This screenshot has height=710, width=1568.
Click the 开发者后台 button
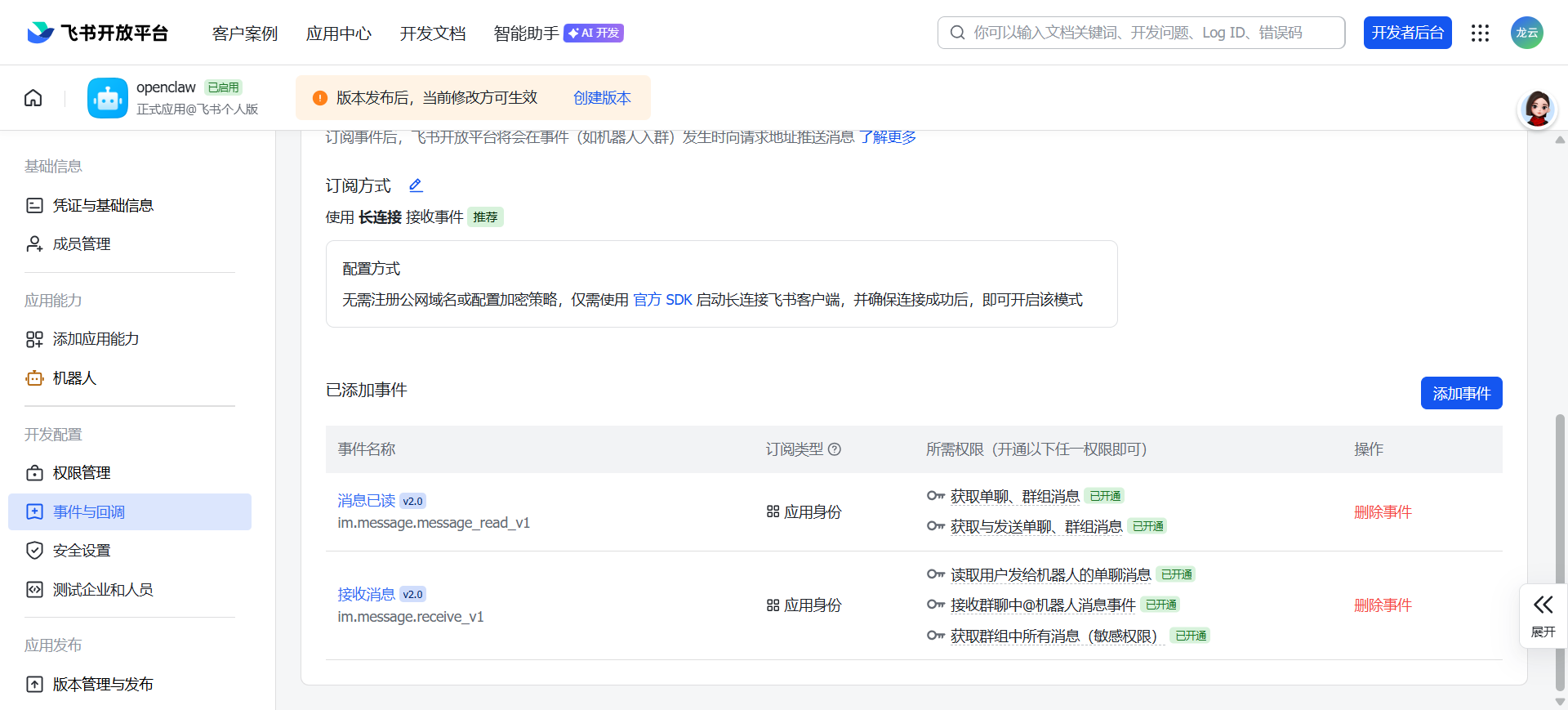[1407, 33]
